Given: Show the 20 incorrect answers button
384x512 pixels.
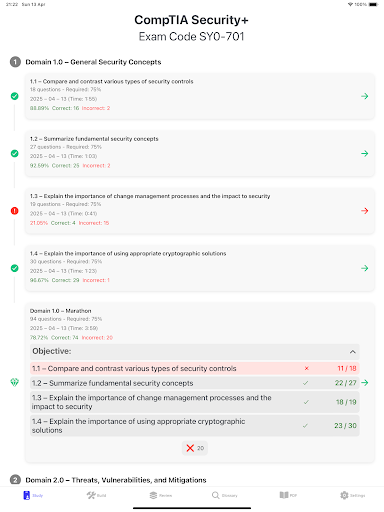Looking at the screenshot, I should click(x=195, y=448).
